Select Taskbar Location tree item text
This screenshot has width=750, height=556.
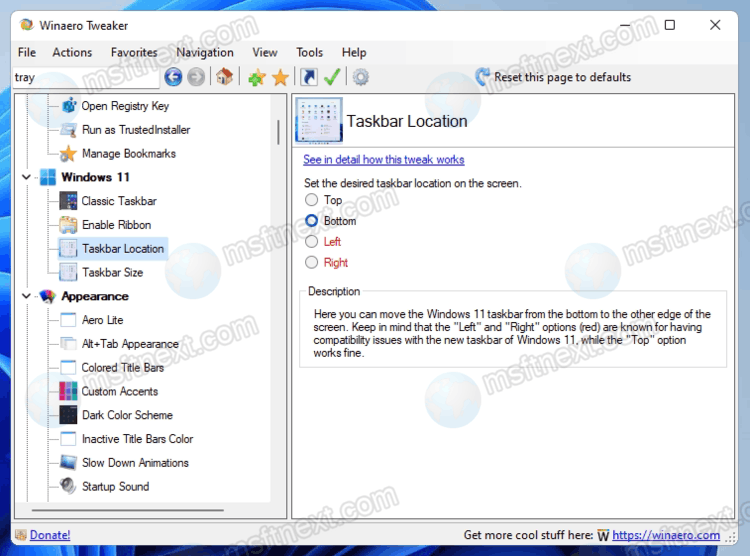(123, 249)
